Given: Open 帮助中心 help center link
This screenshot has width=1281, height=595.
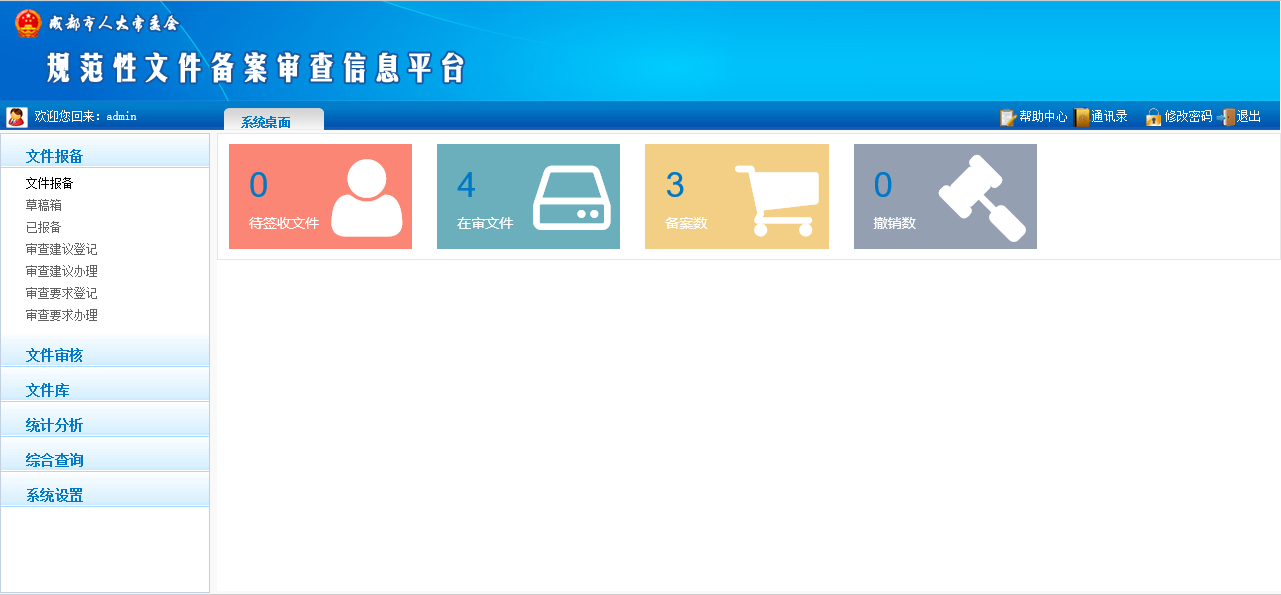Looking at the screenshot, I should [x=1043, y=117].
